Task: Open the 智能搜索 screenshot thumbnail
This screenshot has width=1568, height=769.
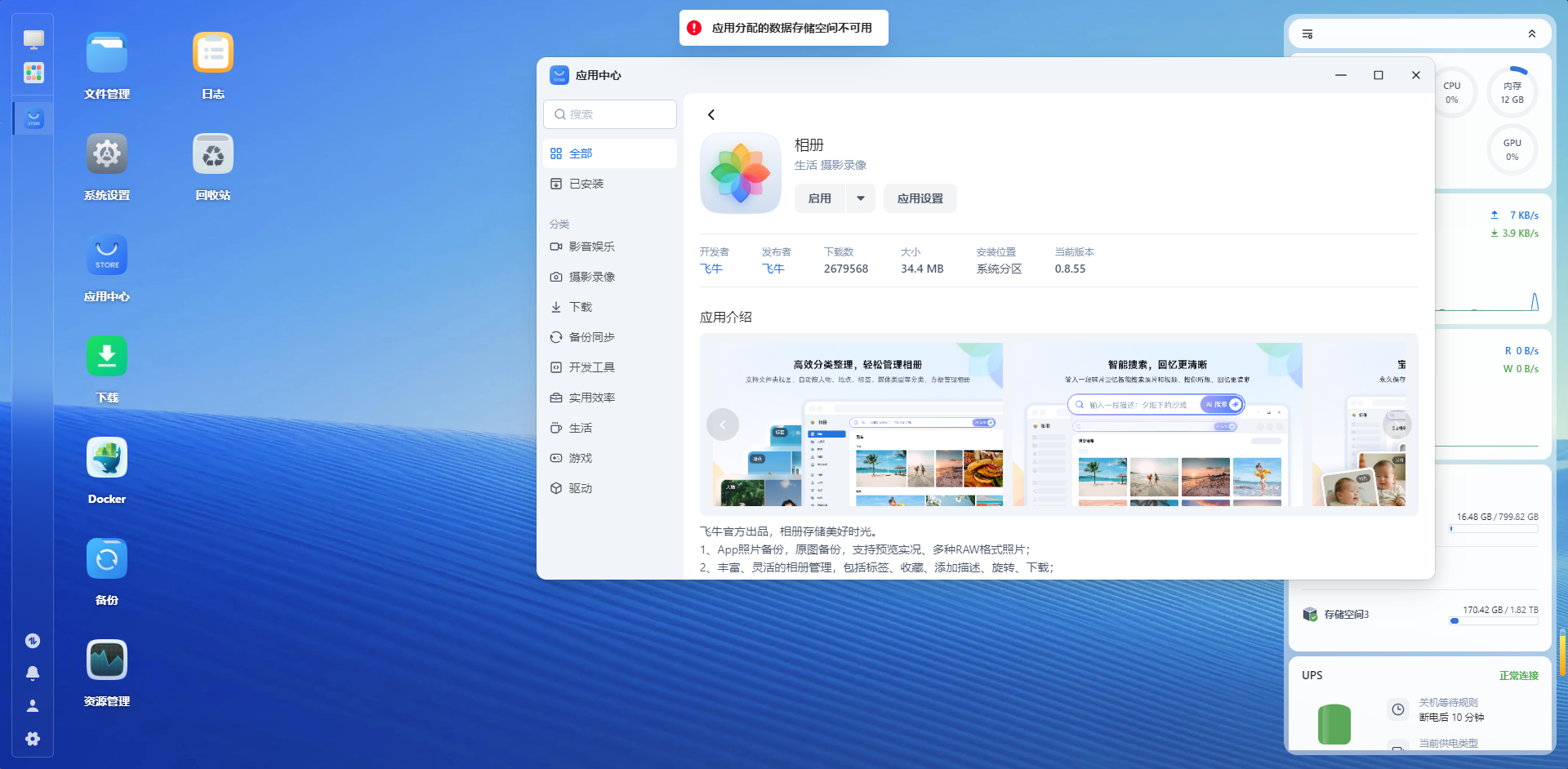Action: click(x=1157, y=425)
